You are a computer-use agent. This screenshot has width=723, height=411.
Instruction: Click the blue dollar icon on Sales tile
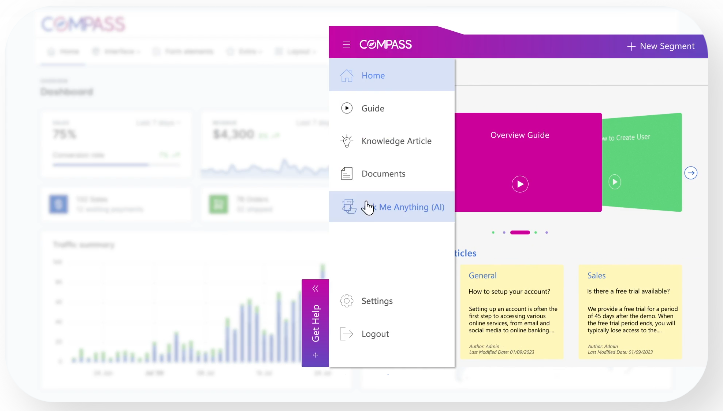[59, 204]
